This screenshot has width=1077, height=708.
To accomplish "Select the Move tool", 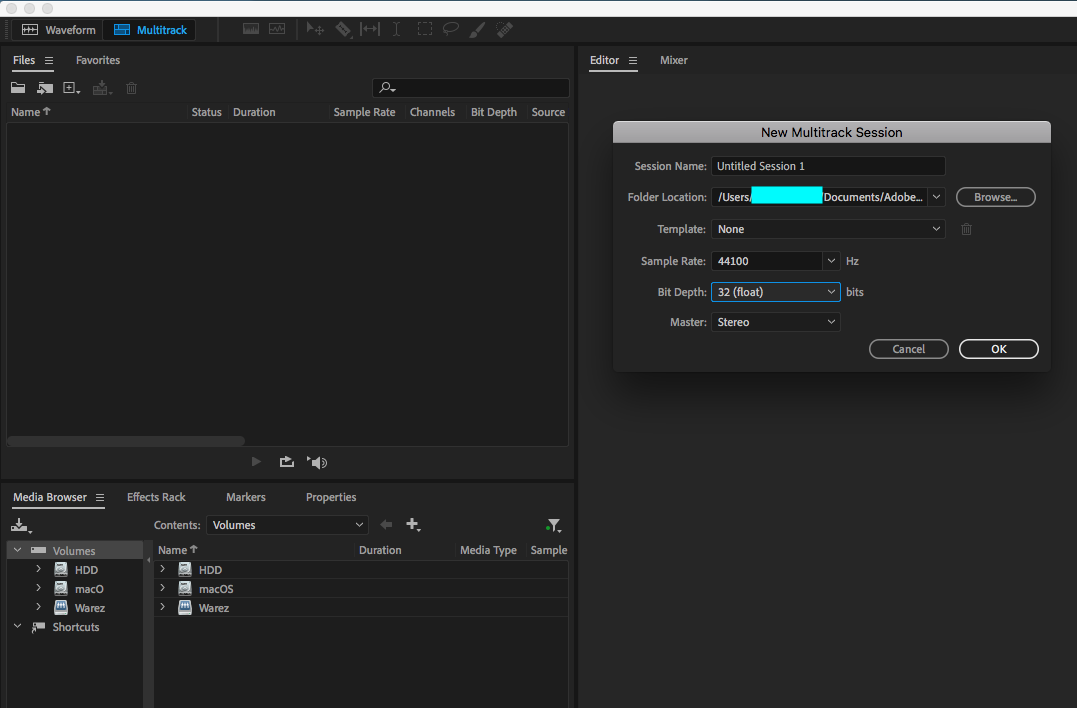I will (x=315, y=29).
